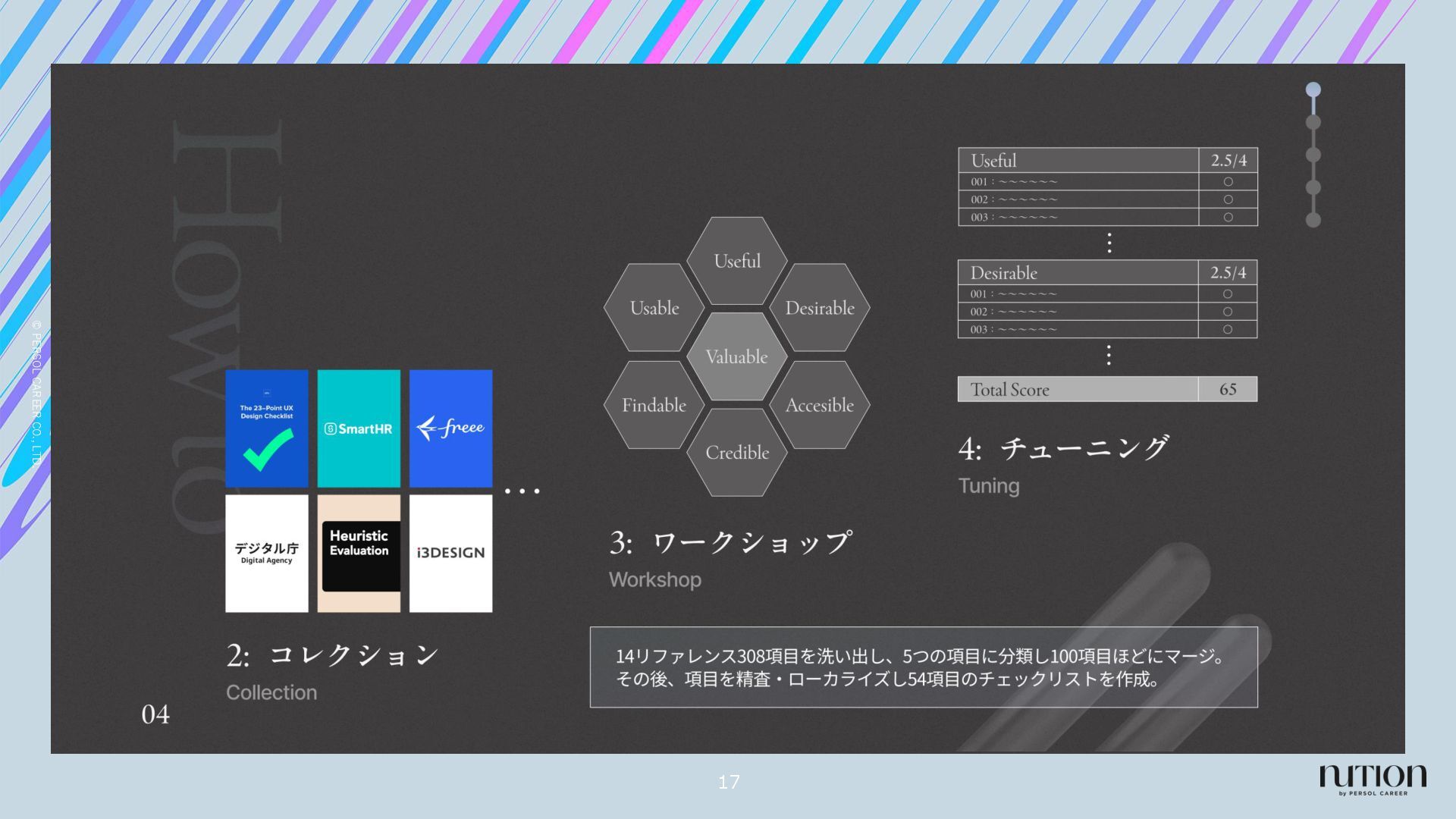
Task: Click the Desirable 2.5/4 score cell
Action: (x=1228, y=272)
